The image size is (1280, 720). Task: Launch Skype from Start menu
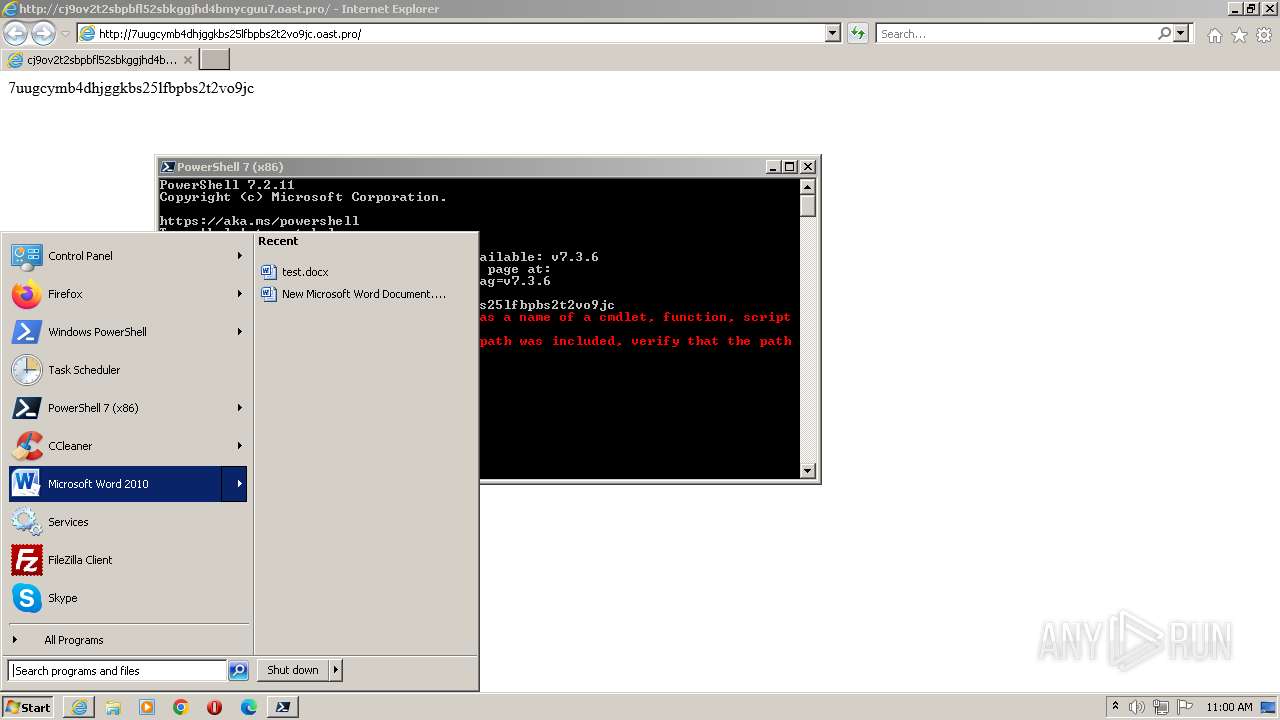(x=127, y=598)
